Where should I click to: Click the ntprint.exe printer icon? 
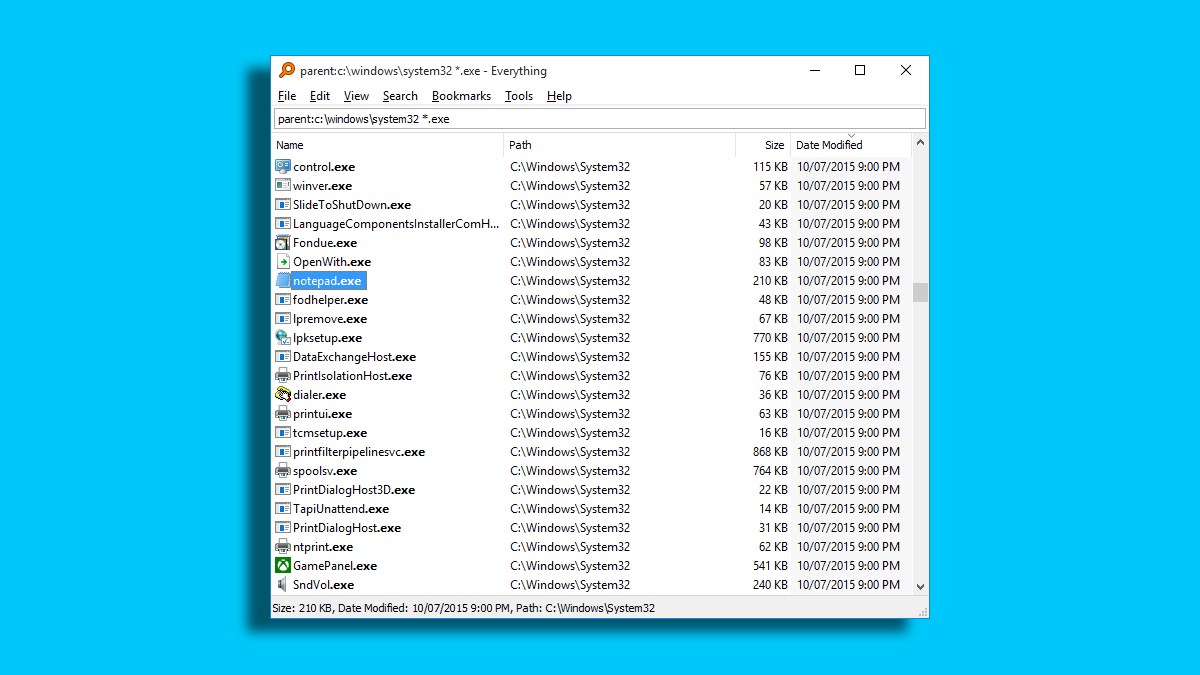(x=283, y=547)
